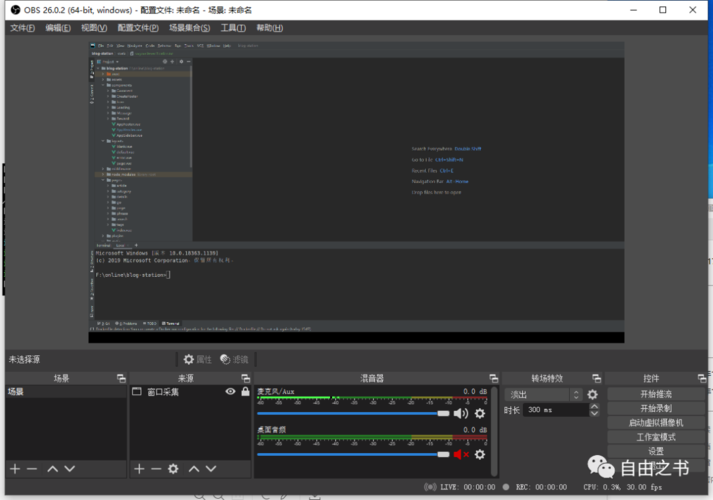Image resolution: width=713 pixels, height=500 pixels.
Task: Click the 设置 settings button
Action: pos(656,451)
